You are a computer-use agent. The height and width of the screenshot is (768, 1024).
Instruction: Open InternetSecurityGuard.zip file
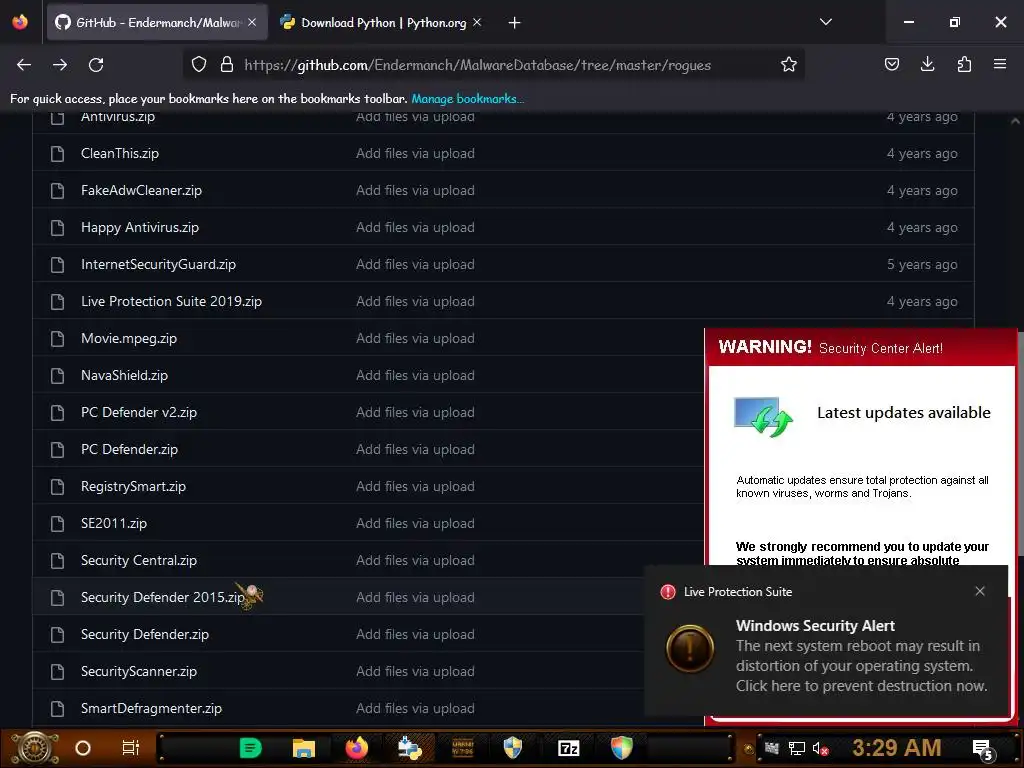tap(158, 264)
